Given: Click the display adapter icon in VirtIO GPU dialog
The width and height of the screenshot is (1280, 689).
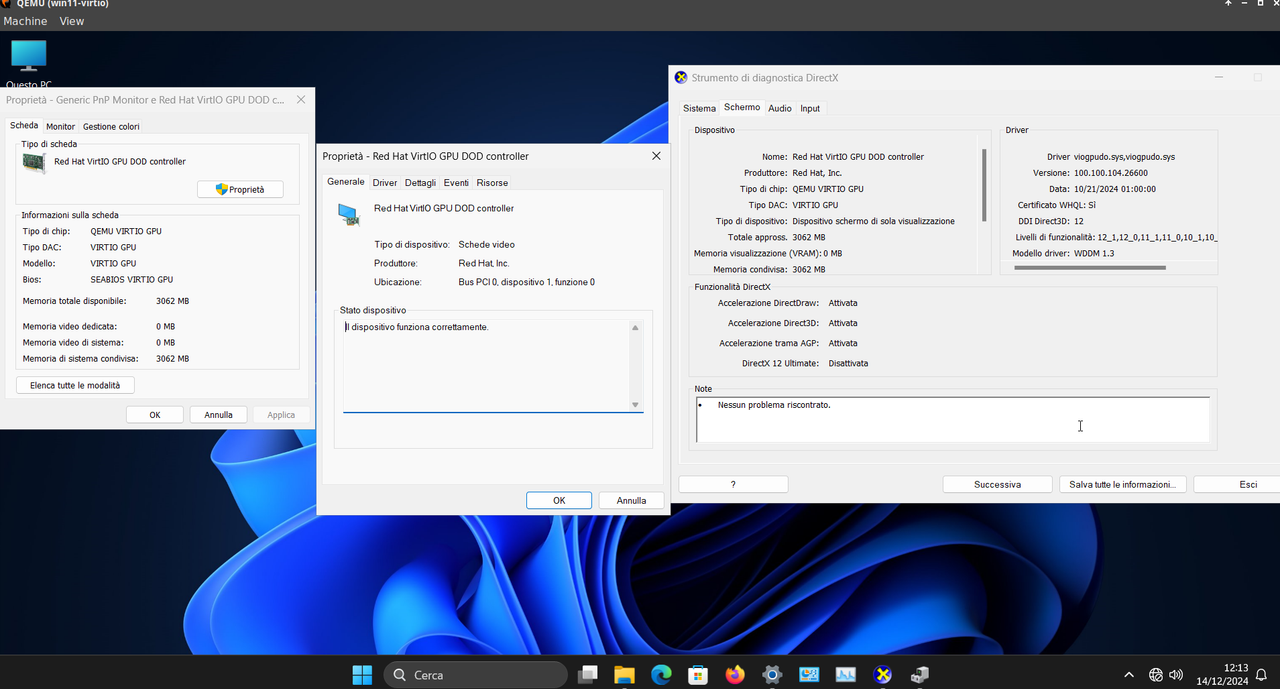Looking at the screenshot, I should pyautogui.click(x=349, y=214).
